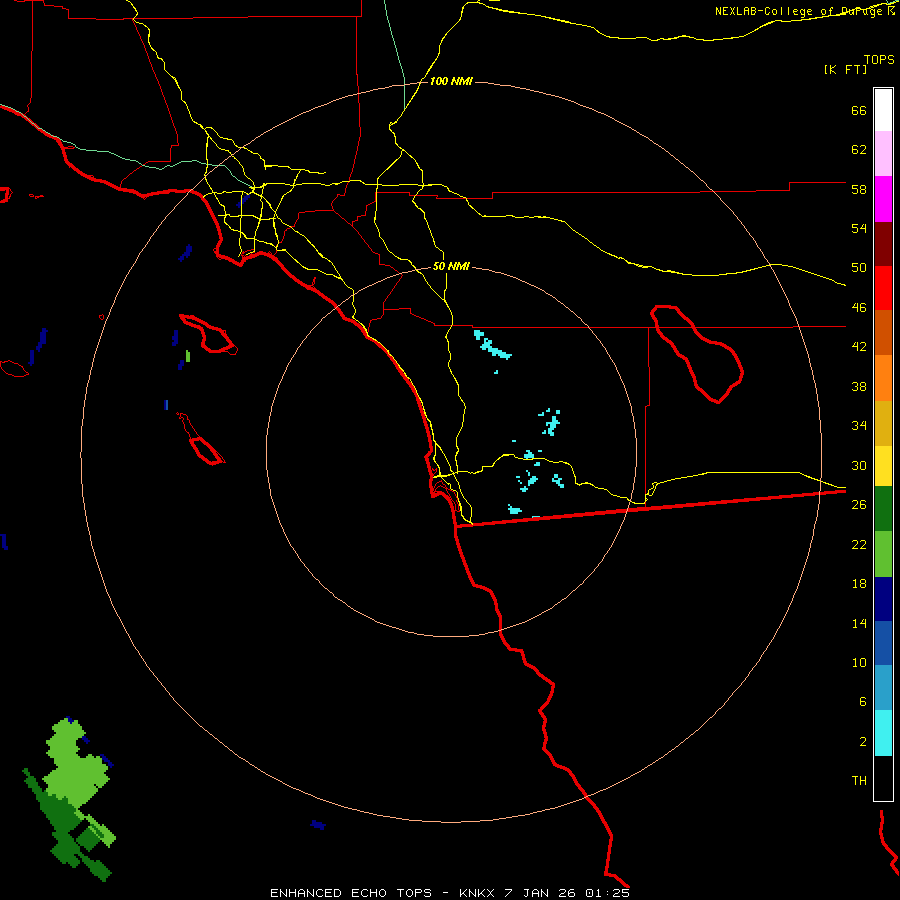
Task: Click the NEXLAB-College of DuPage credit text
Action: pos(801,11)
